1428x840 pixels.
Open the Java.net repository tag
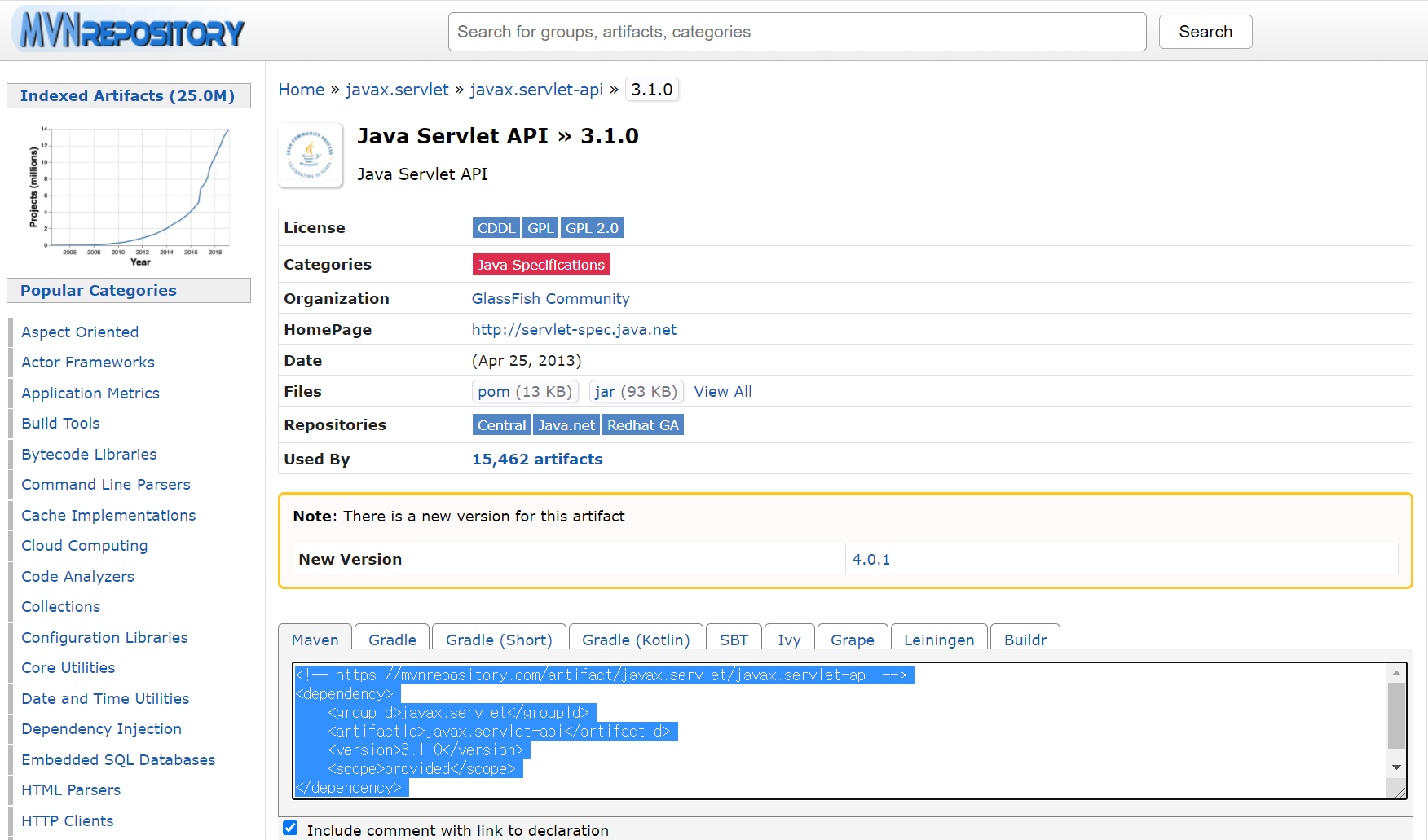click(x=566, y=425)
